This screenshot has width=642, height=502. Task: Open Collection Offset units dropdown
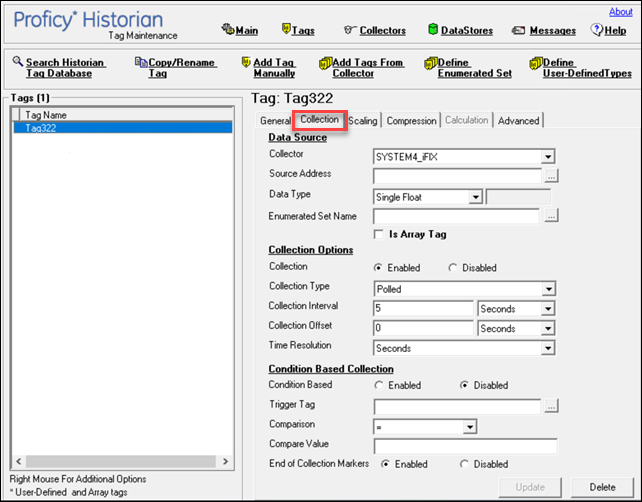tap(548, 328)
